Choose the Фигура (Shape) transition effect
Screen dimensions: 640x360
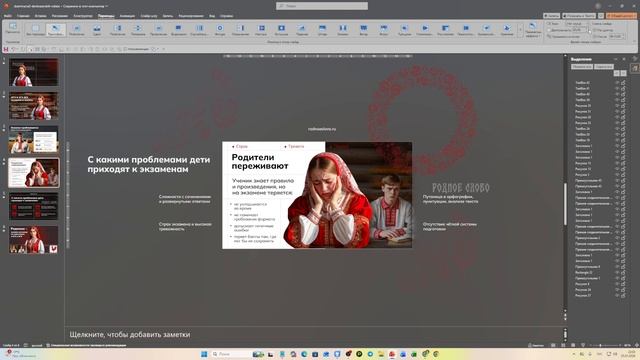(x=220, y=29)
